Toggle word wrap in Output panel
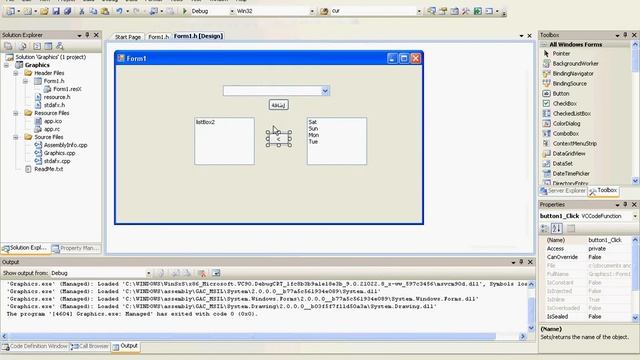The height and width of the screenshot is (360, 640). (216, 273)
